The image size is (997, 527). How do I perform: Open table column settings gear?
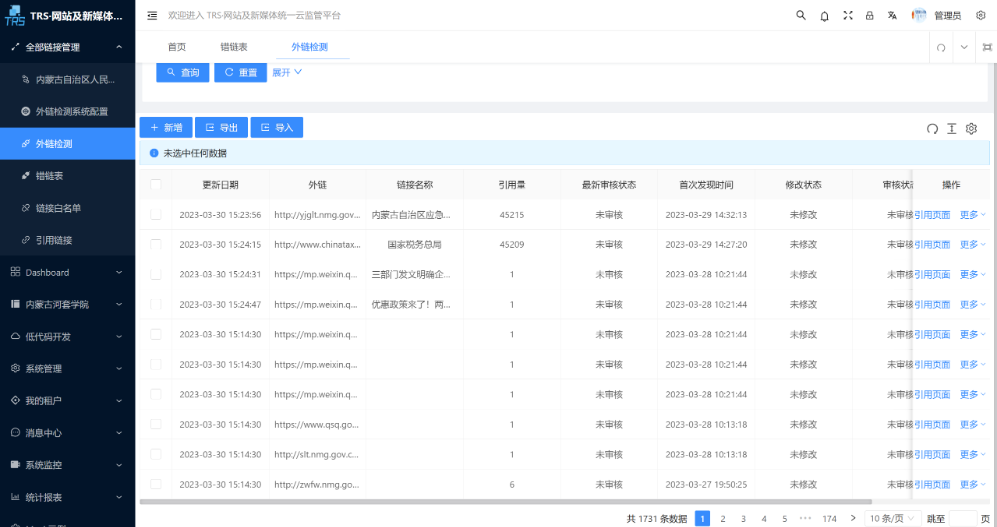(971, 128)
